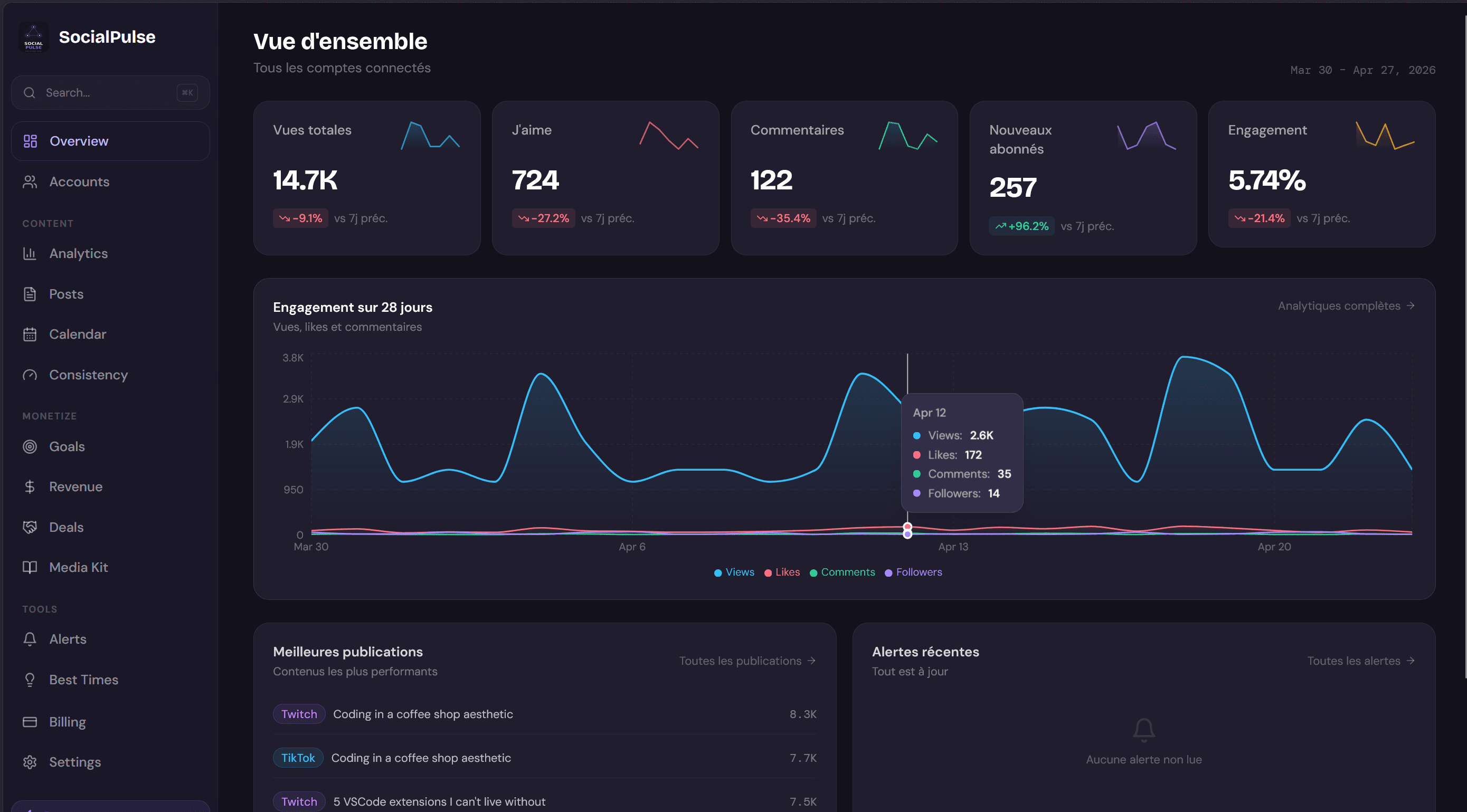
Task: Click the Commentaires green sparkline chart
Action: click(x=908, y=136)
